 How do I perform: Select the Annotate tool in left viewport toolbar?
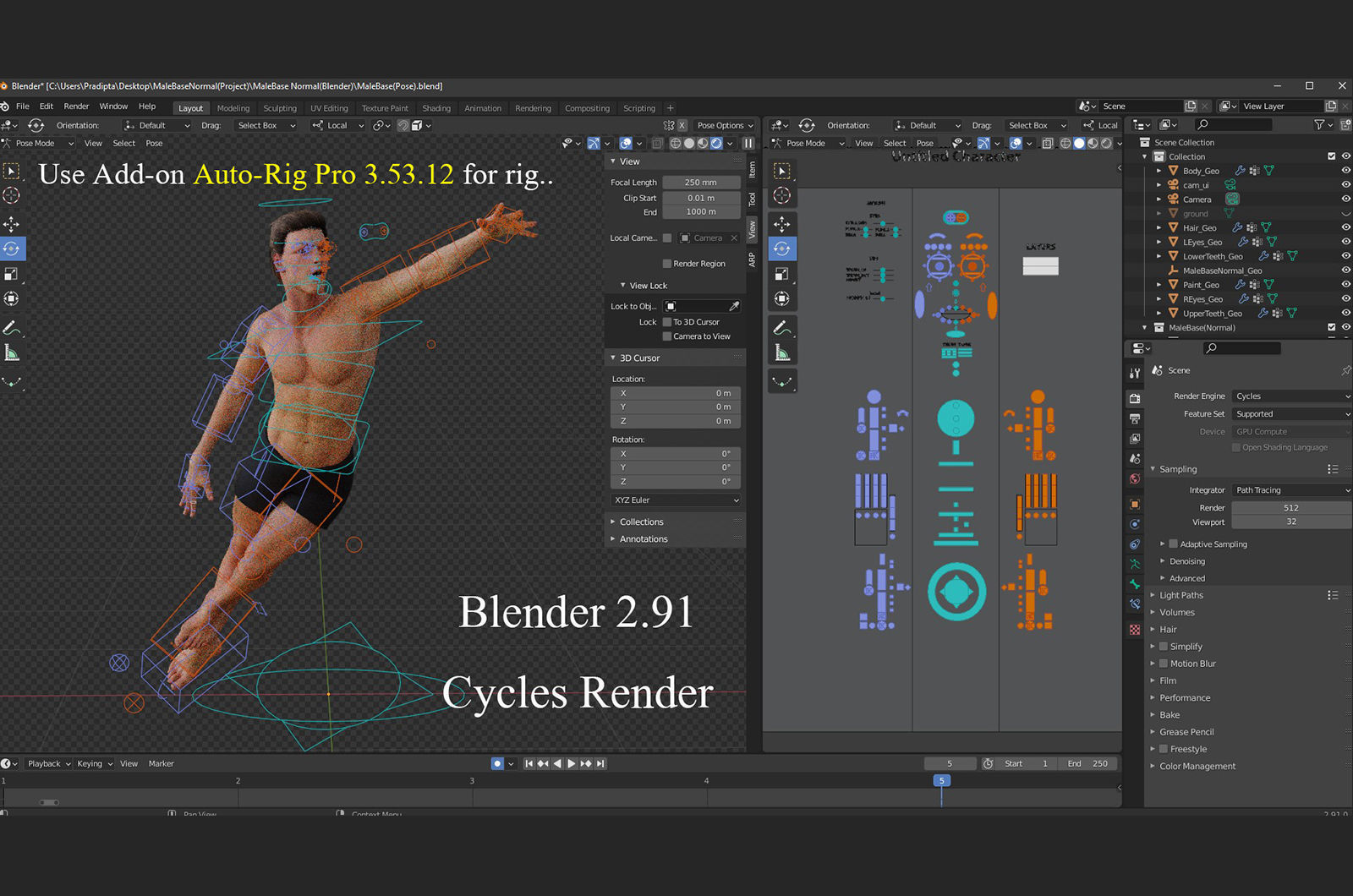coord(12,327)
